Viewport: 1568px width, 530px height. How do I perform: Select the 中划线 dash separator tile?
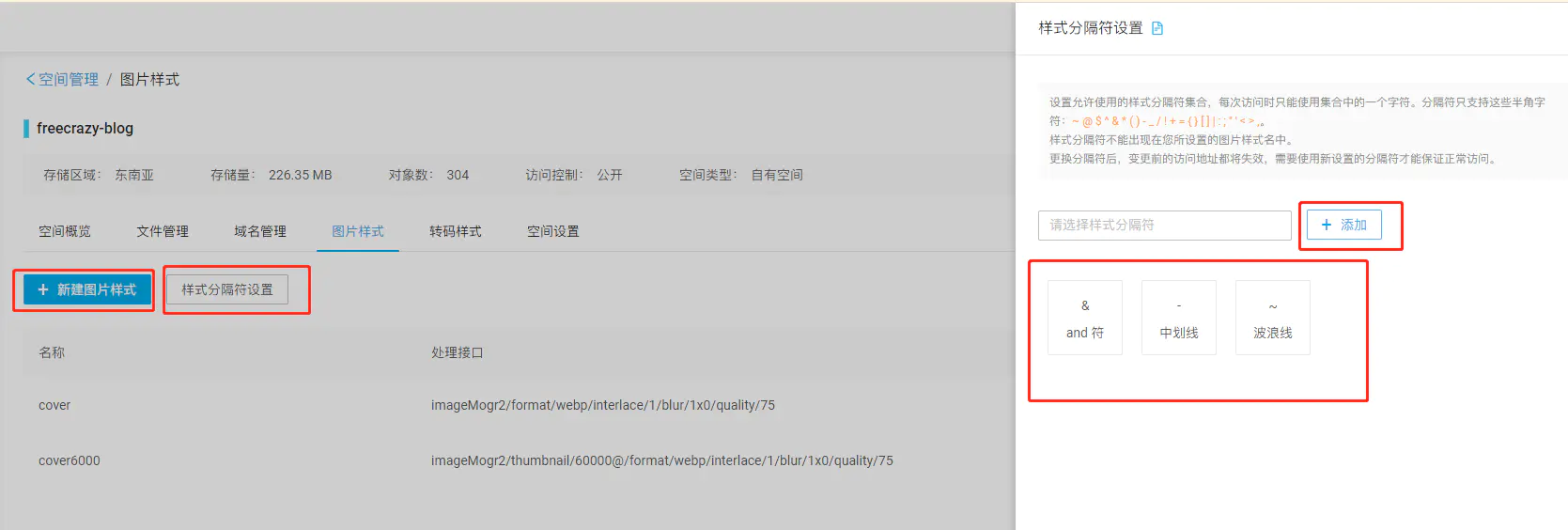click(1178, 318)
